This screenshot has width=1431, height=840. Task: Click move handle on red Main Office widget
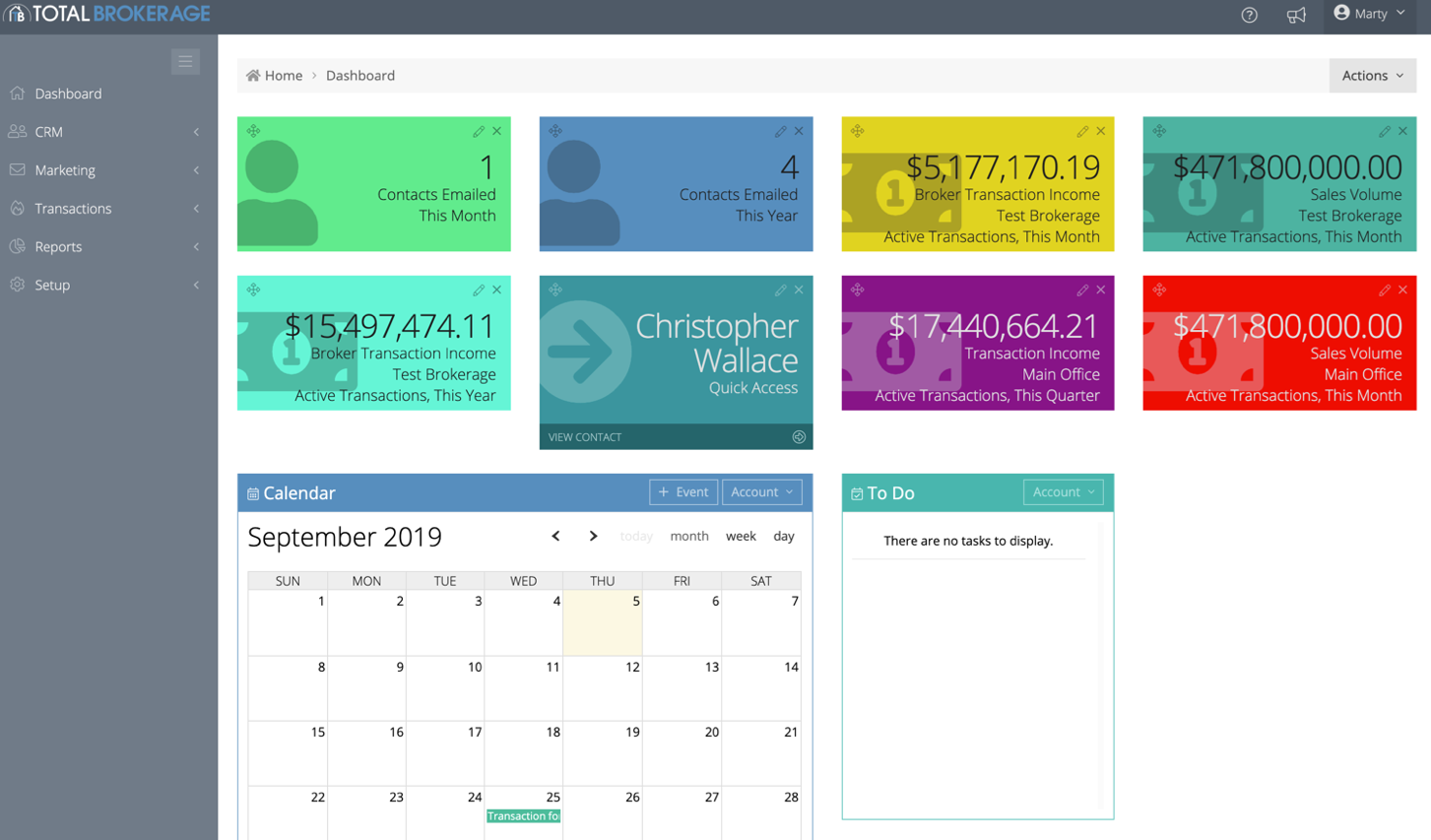click(x=1159, y=290)
